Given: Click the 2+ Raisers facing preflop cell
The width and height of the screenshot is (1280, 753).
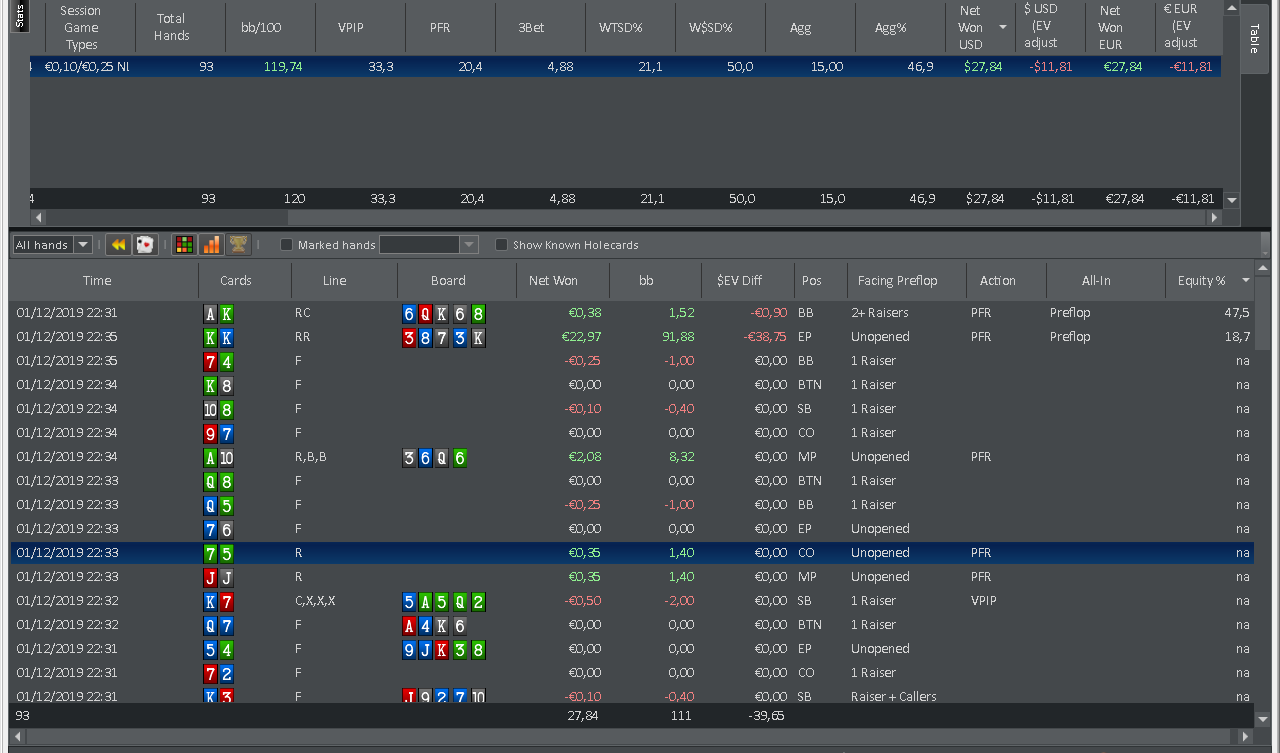Looking at the screenshot, I should click(880, 313).
